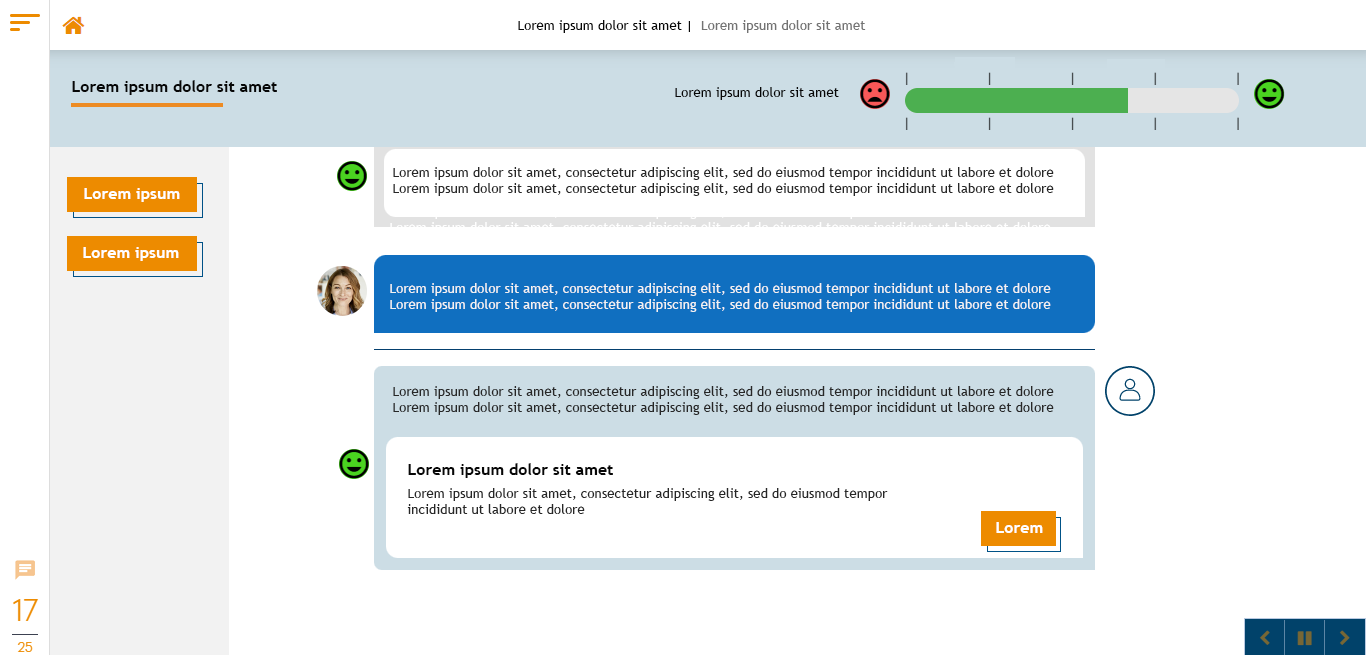The width and height of the screenshot is (1366, 655).
Task: Click the smiley beside the white card
Action: pyautogui.click(x=354, y=464)
